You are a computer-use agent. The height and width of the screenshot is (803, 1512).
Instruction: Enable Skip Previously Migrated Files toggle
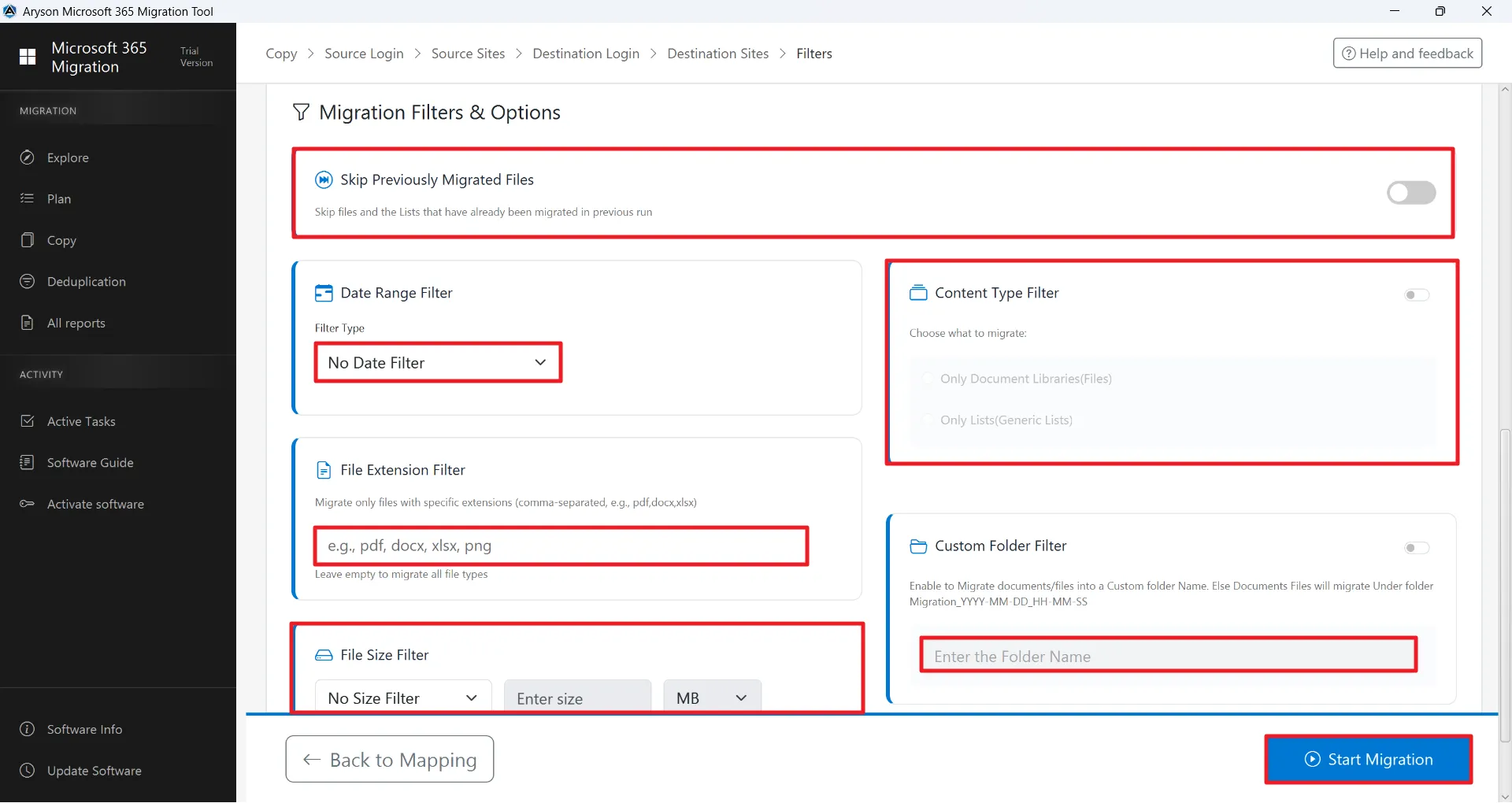(1410, 193)
